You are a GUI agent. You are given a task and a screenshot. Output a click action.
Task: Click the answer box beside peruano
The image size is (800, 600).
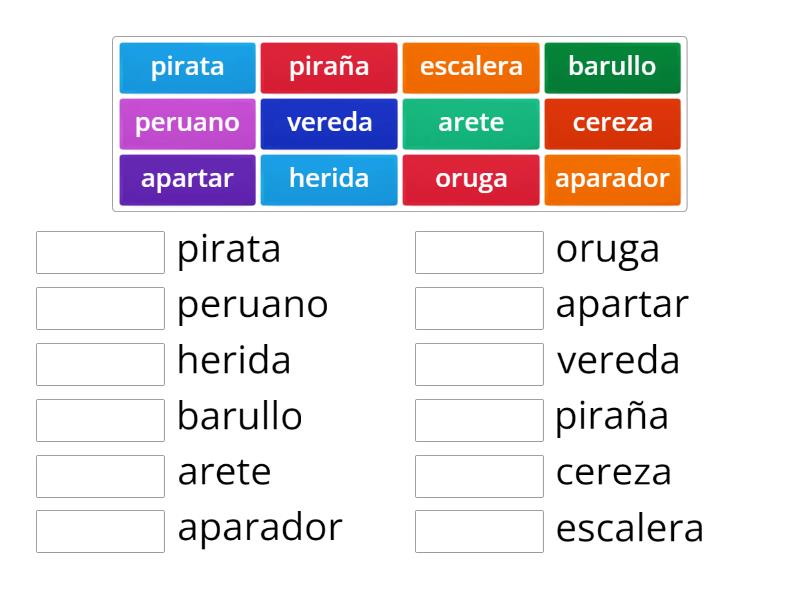[x=99, y=308]
